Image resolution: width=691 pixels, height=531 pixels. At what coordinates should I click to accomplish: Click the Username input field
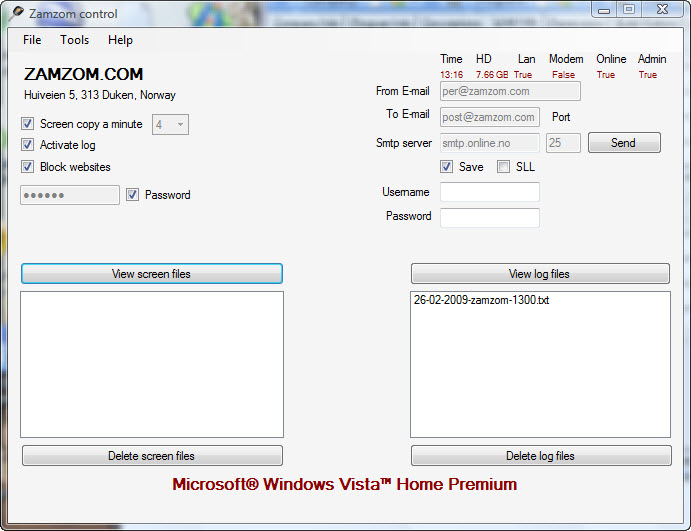[x=490, y=192]
